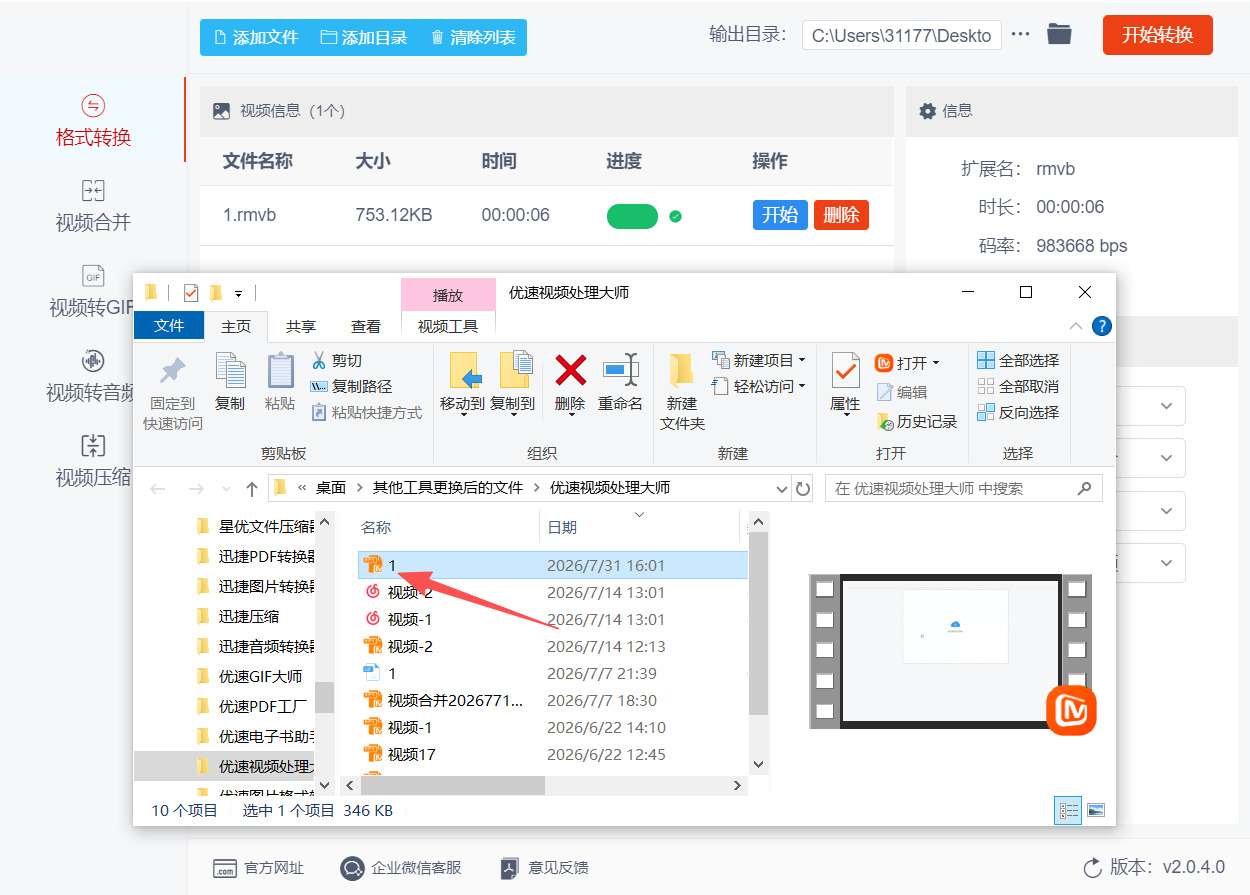Click the Explorer up-directory arrow

click(252, 489)
